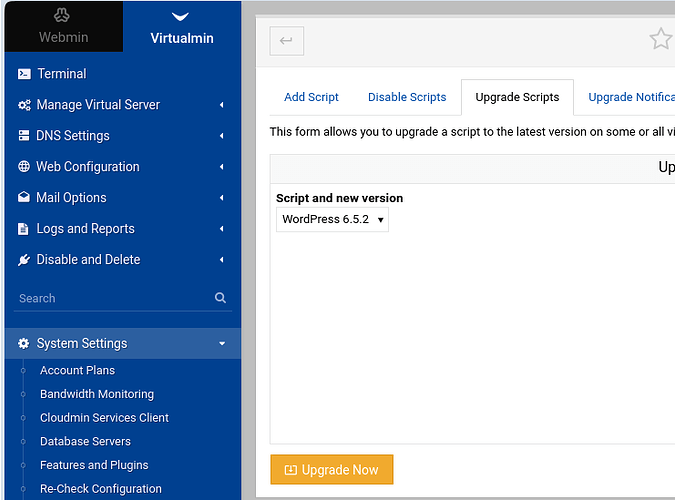
Task: Click the search magnifier icon
Action: pyautogui.click(x=220, y=298)
